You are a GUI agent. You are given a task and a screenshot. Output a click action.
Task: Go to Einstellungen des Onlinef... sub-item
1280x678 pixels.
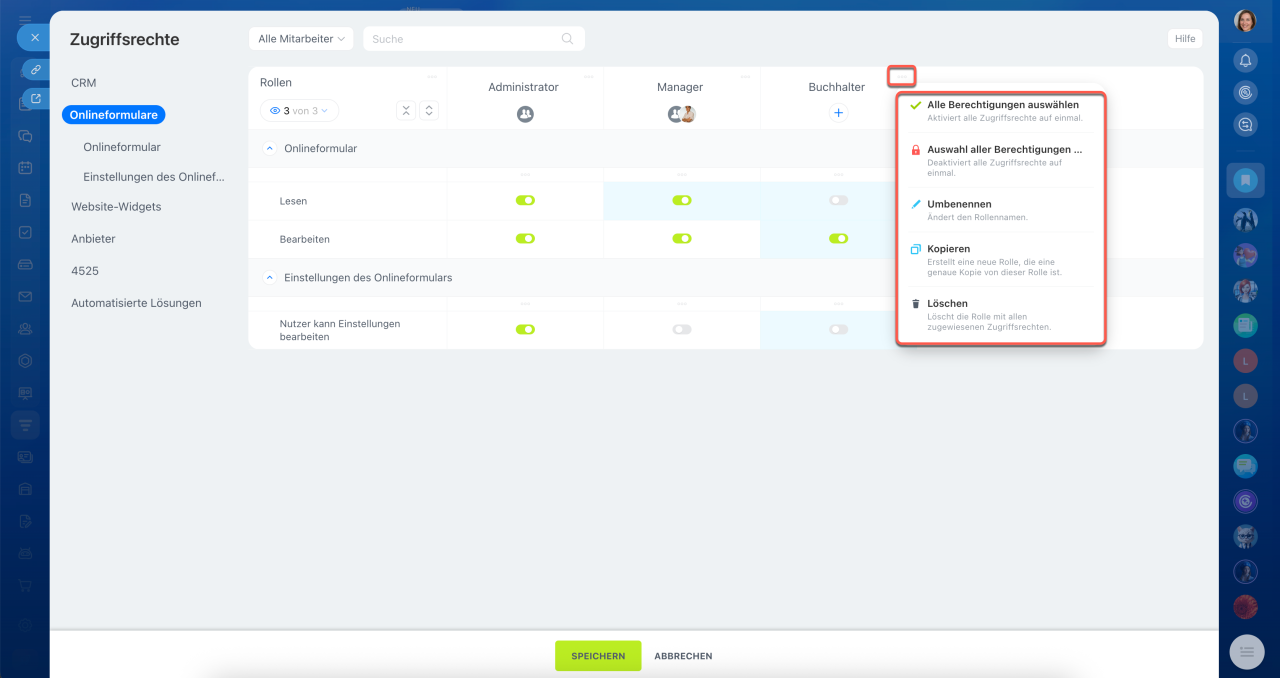[x=154, y=177]
